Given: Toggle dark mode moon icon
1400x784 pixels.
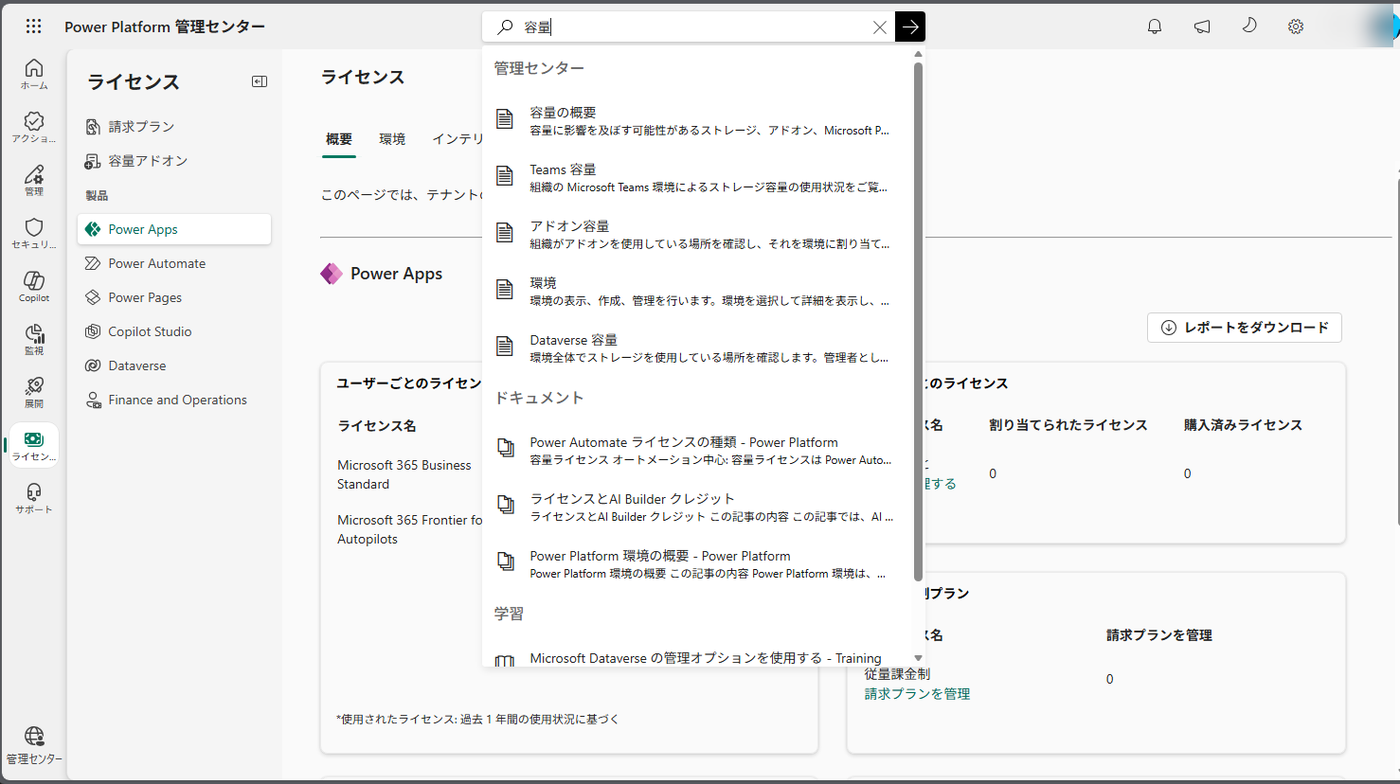Looking at the screenshot, I should tap(1249, 27).
